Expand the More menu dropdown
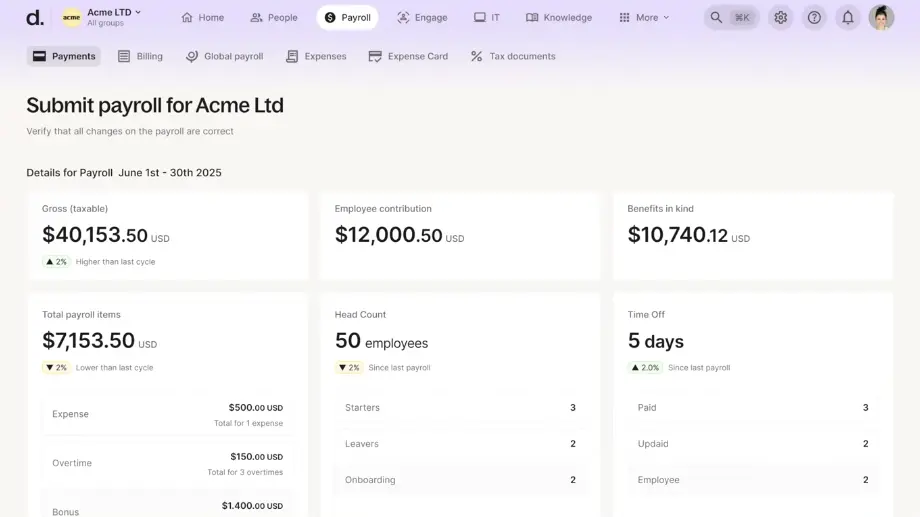 coord(645,17)
